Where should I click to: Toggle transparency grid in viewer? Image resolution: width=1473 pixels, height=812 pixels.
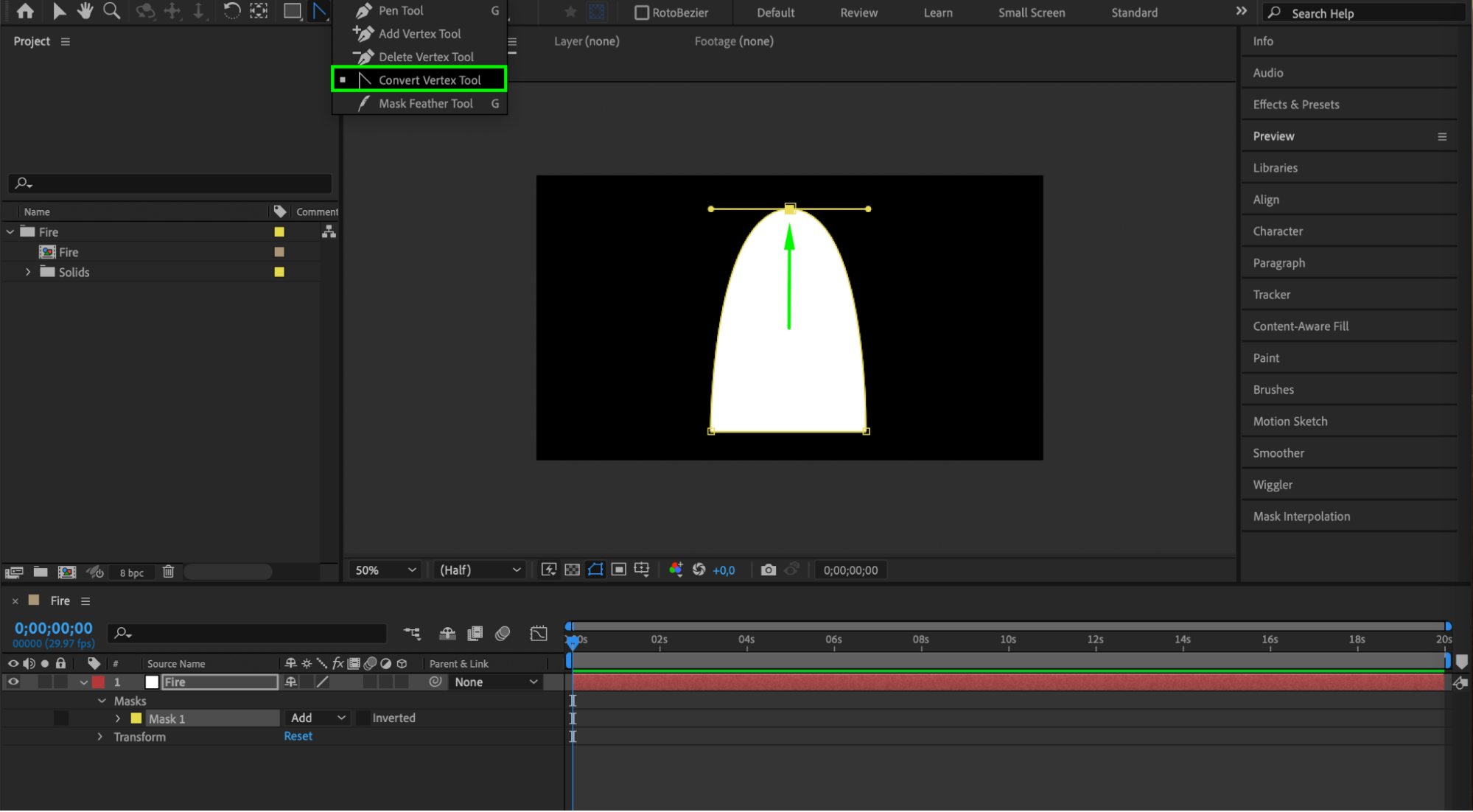click(x=572, y=570)
